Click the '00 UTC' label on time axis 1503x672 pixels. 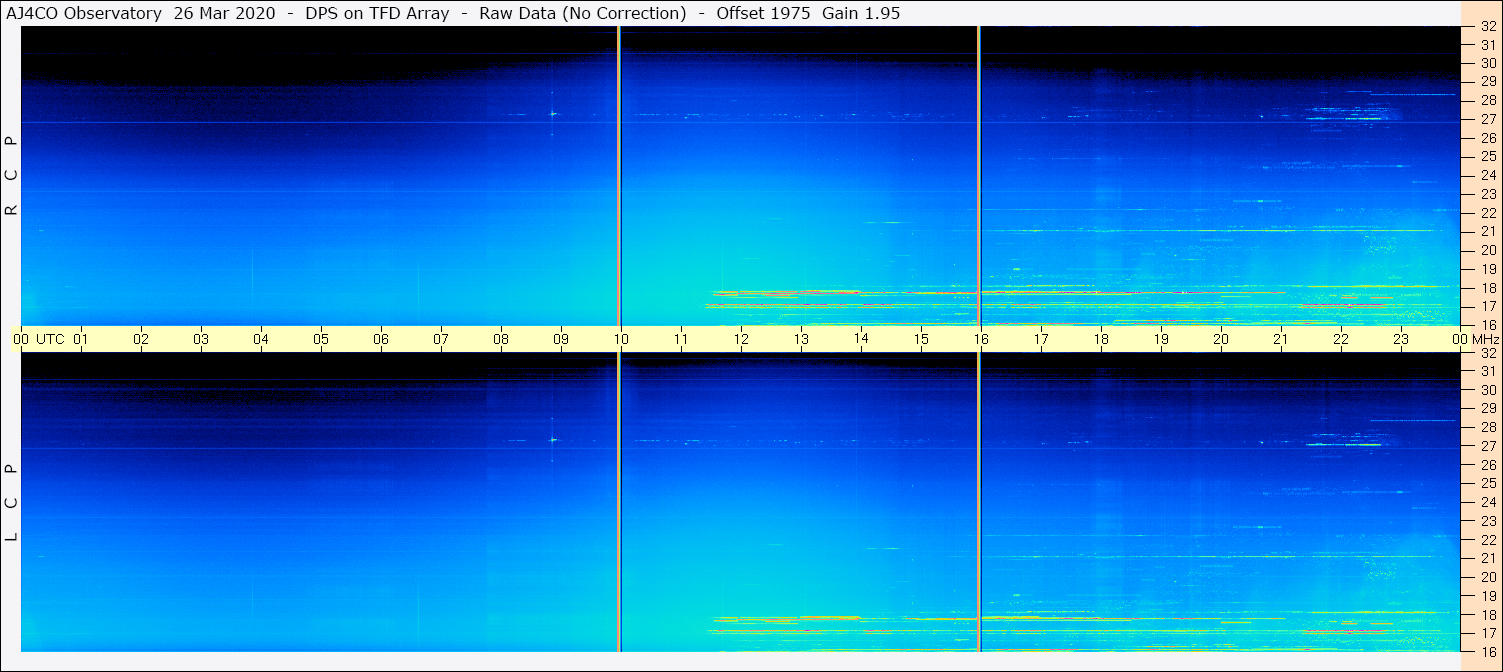(x=39, y=339)
